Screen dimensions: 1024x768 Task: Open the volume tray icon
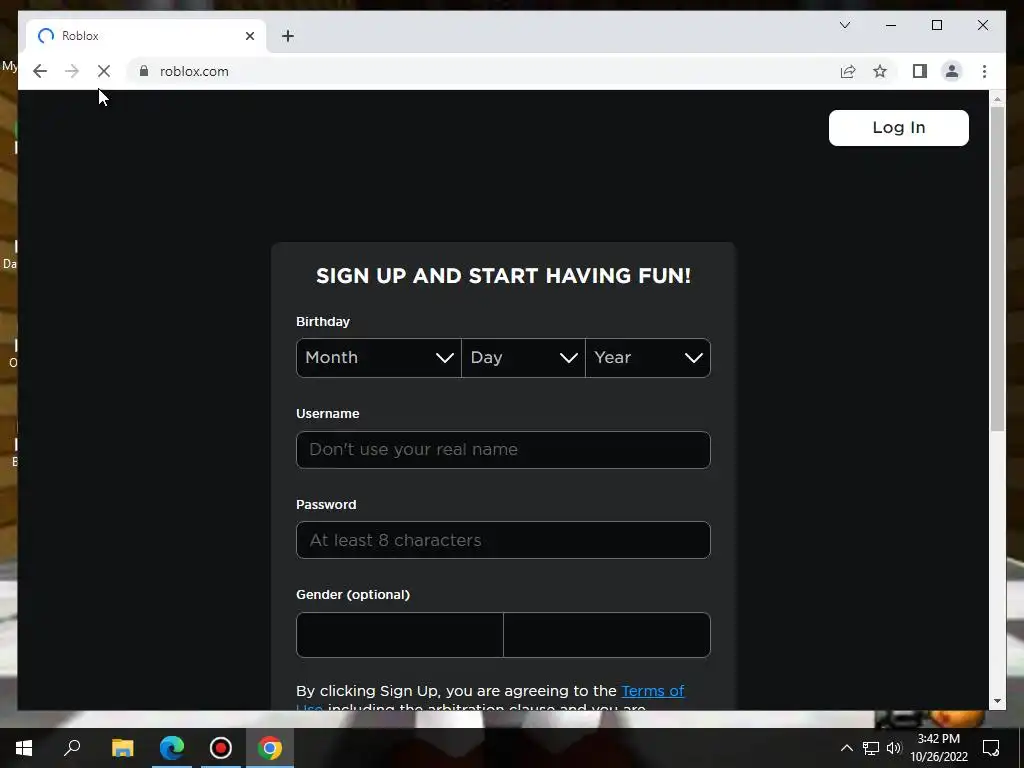click(894, 748)
